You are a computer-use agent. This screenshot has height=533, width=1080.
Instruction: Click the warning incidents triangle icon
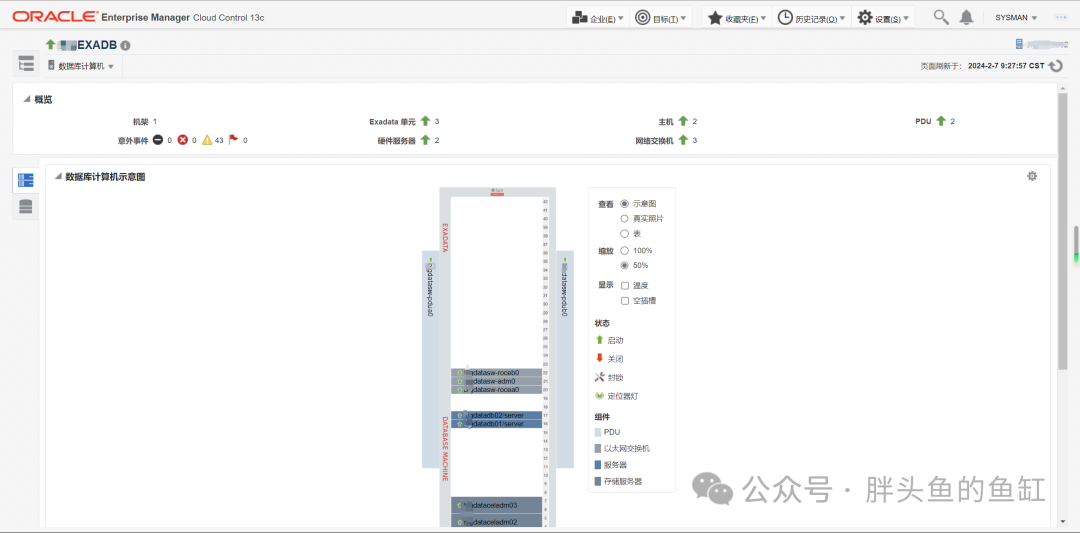pos(207,140)
